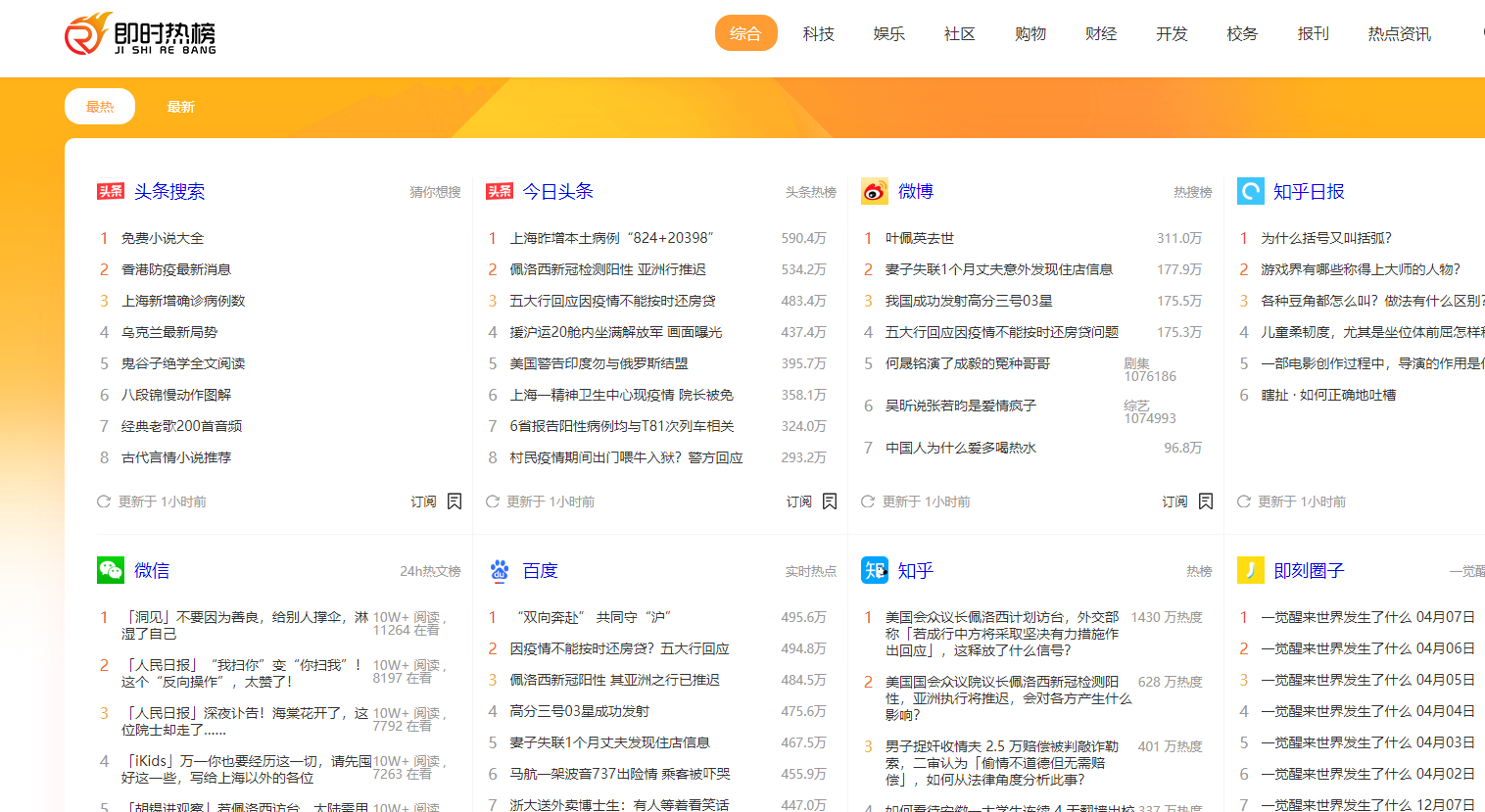Image resolution: width=1485 pixels, height=812 pixels.
Task: Open the 今日头条 red source icon
Action: [500, 191]
